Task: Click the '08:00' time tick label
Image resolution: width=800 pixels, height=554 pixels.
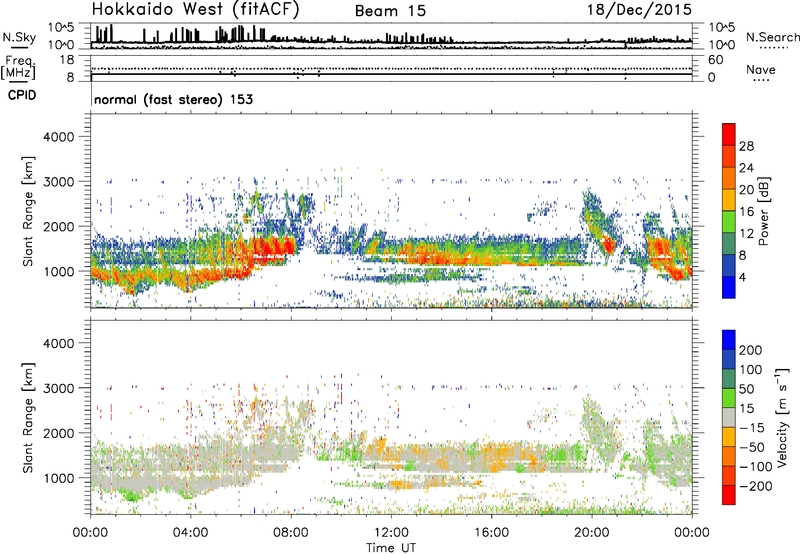Action: (x=291, y=533)
